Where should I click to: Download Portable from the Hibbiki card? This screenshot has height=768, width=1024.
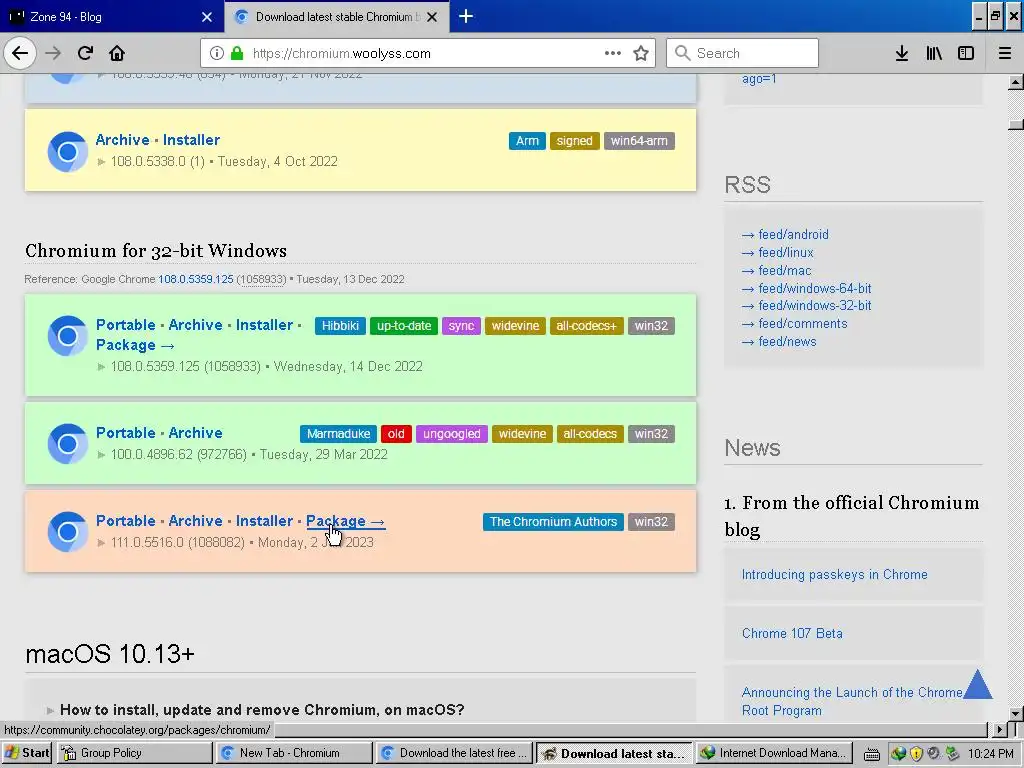125,325
